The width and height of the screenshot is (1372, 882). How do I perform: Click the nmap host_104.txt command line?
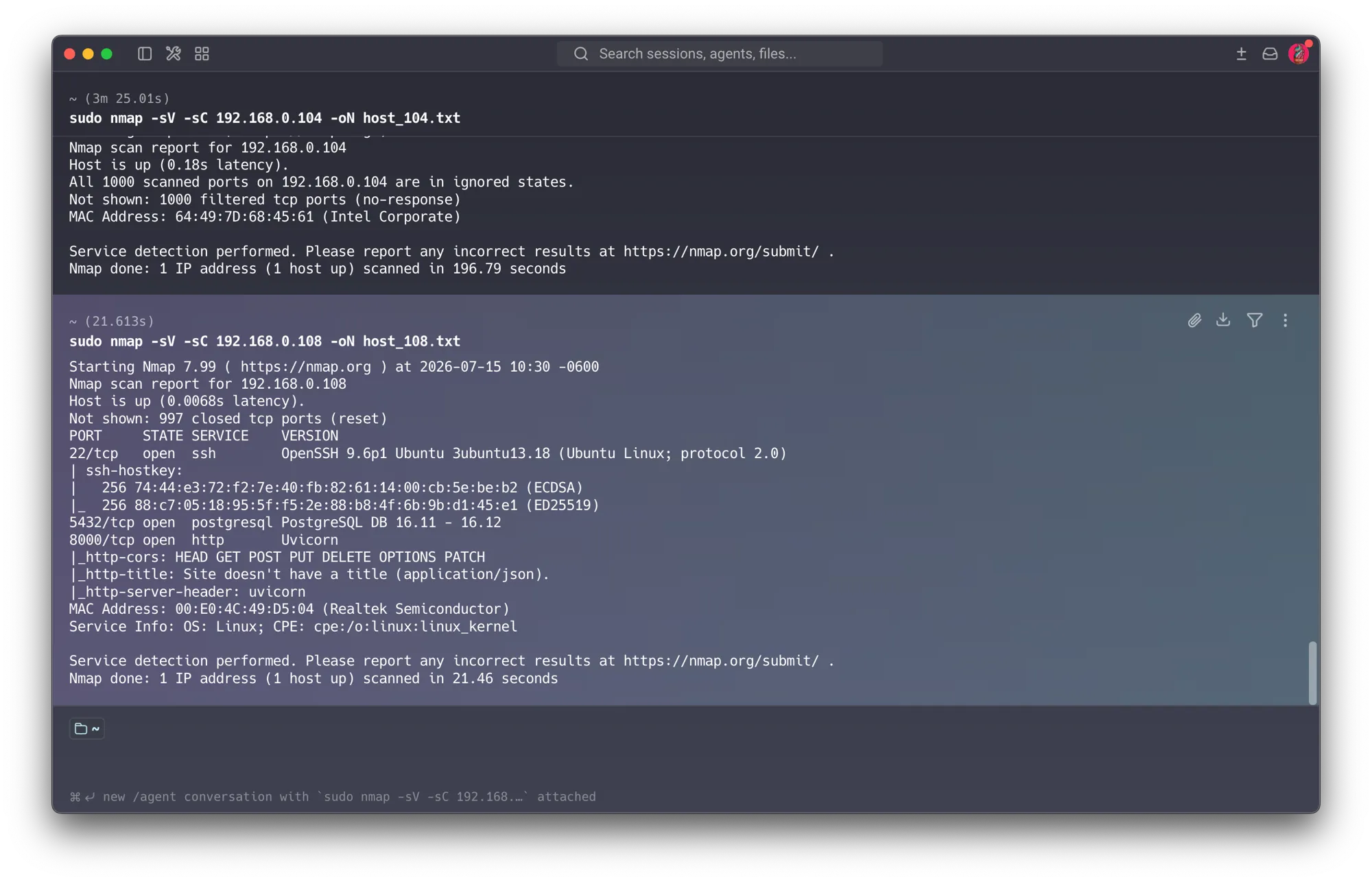265,118
